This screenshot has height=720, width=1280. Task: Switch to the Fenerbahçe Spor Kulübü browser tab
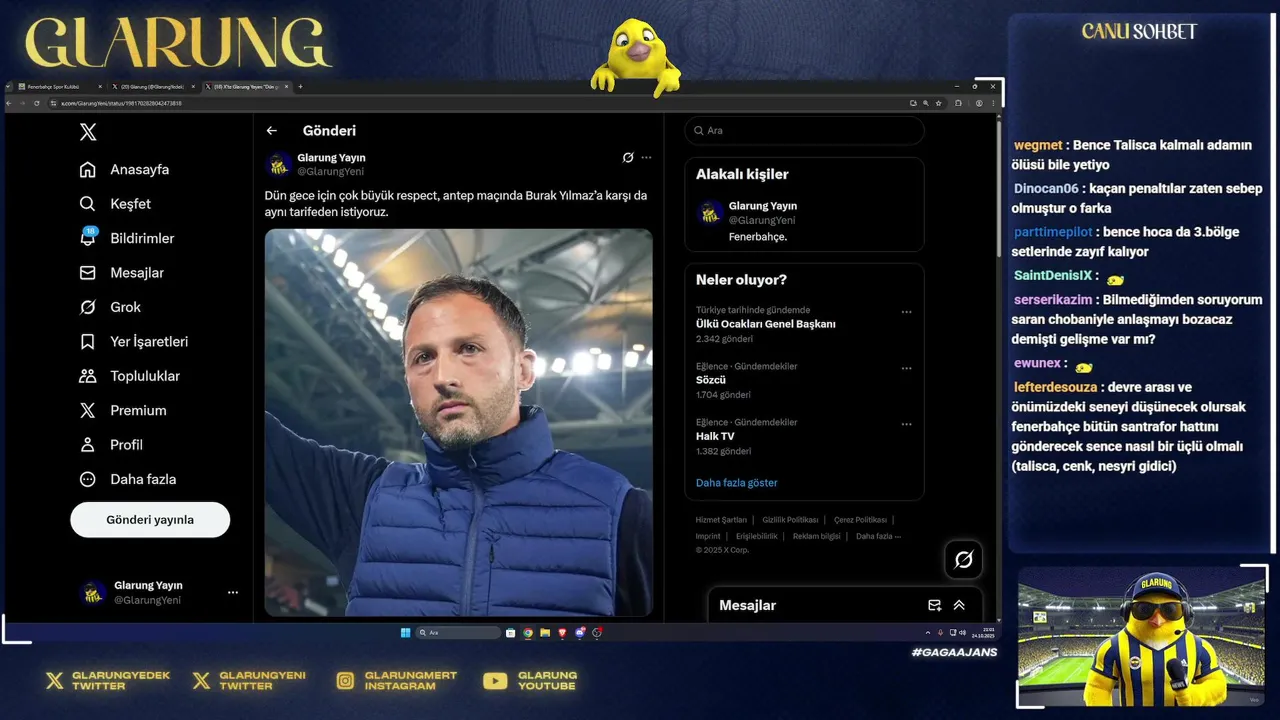55,87
